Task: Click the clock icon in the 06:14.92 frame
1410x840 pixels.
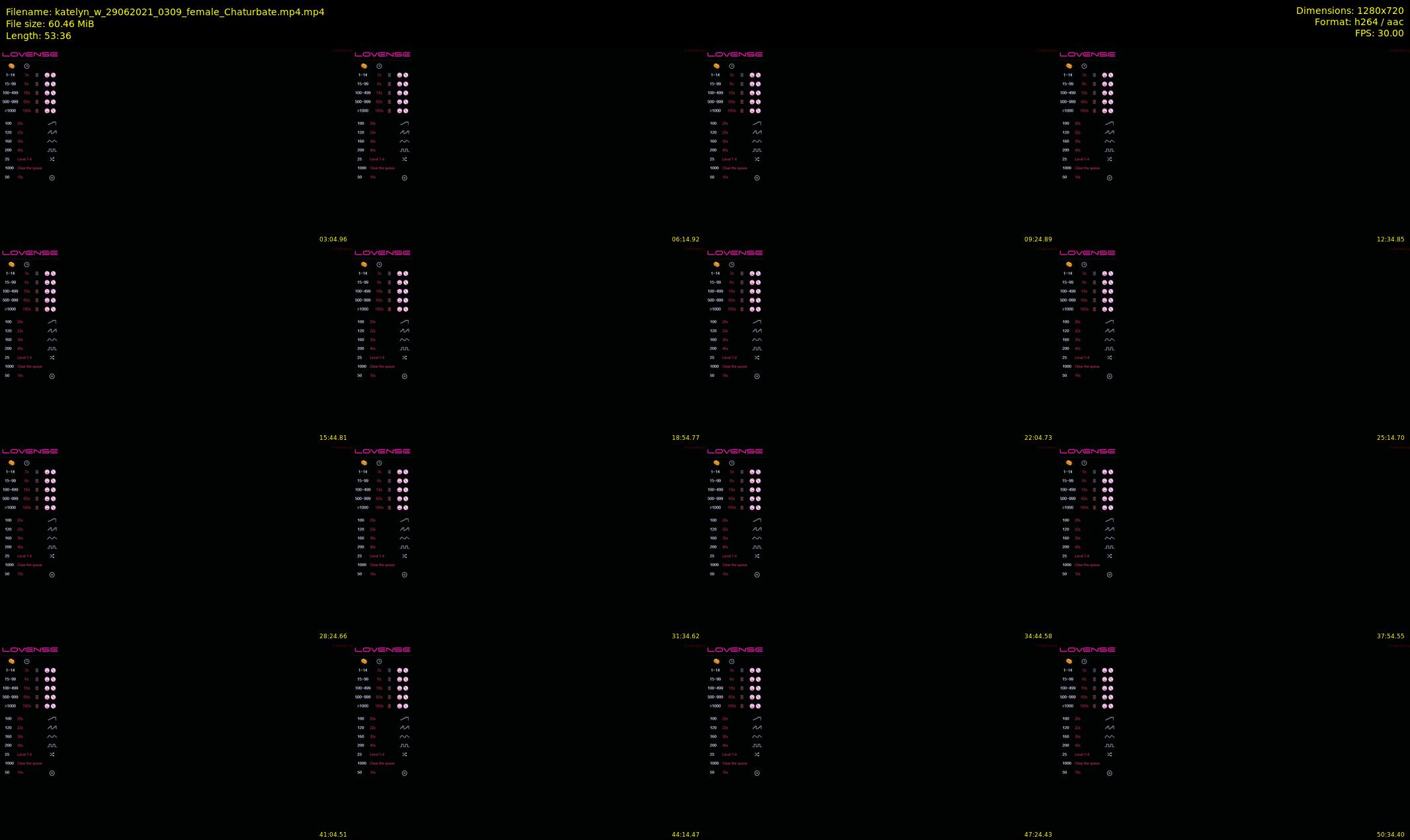Action: (x=379, y=66)
